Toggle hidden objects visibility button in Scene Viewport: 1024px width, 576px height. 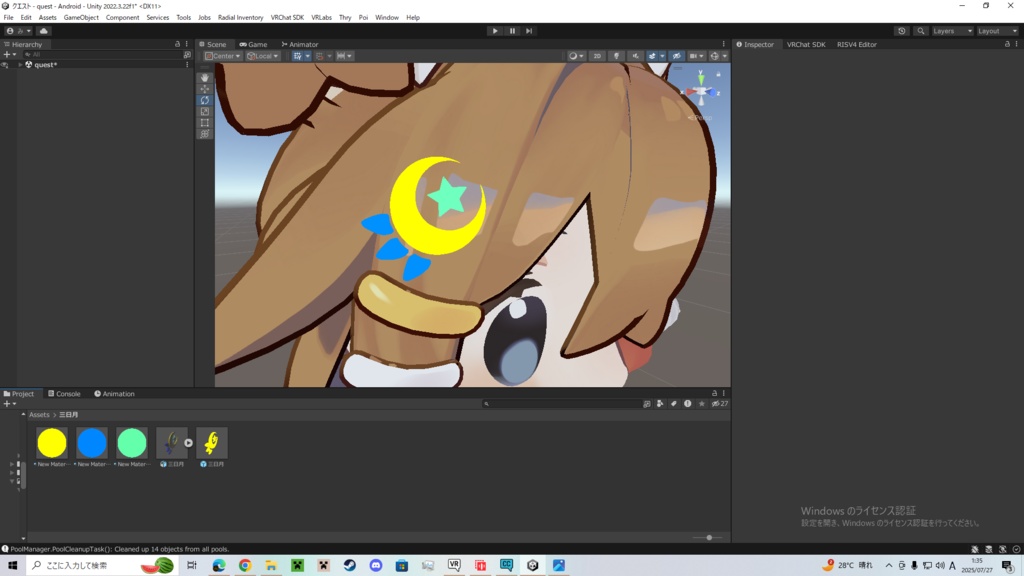coord(677,56)
